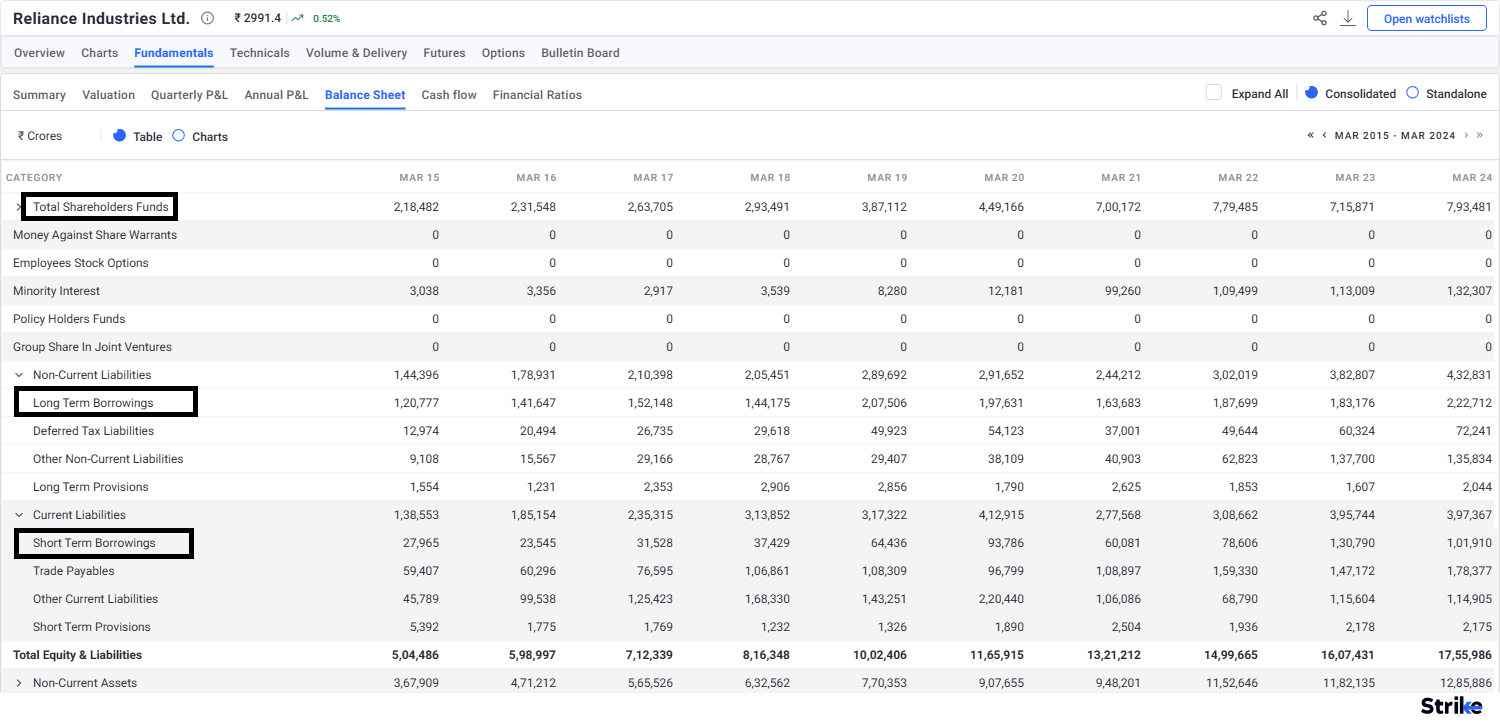
Task: Open the Cash flow sub-tab
Action: (x=449, y=95)
